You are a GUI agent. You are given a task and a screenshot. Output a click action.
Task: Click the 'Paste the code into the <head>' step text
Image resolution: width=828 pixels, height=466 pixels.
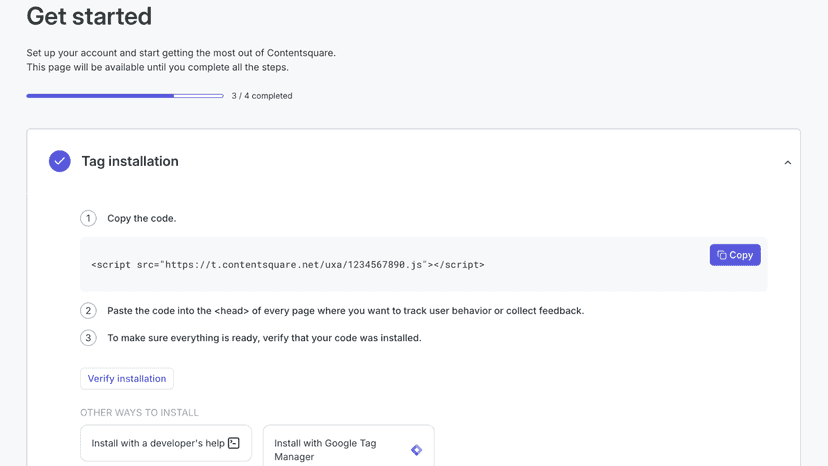click(345, 311)
